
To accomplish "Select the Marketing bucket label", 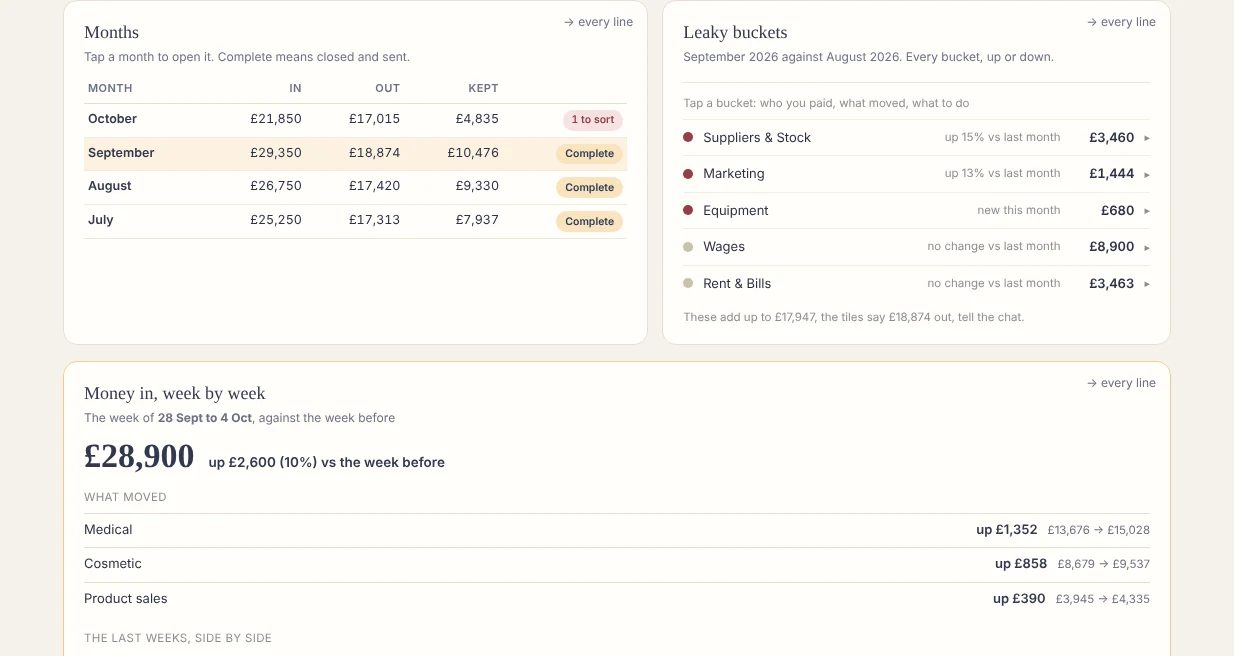I will [734, 174].
